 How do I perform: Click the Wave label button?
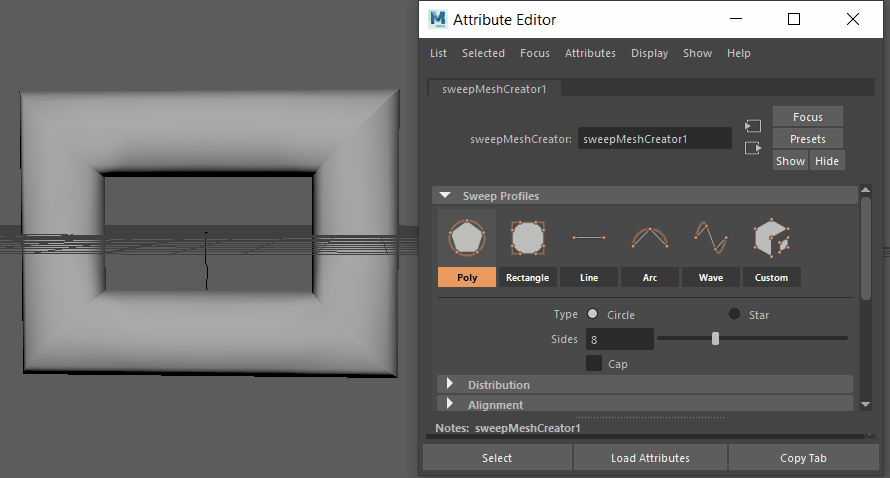[x=711, y=278]
